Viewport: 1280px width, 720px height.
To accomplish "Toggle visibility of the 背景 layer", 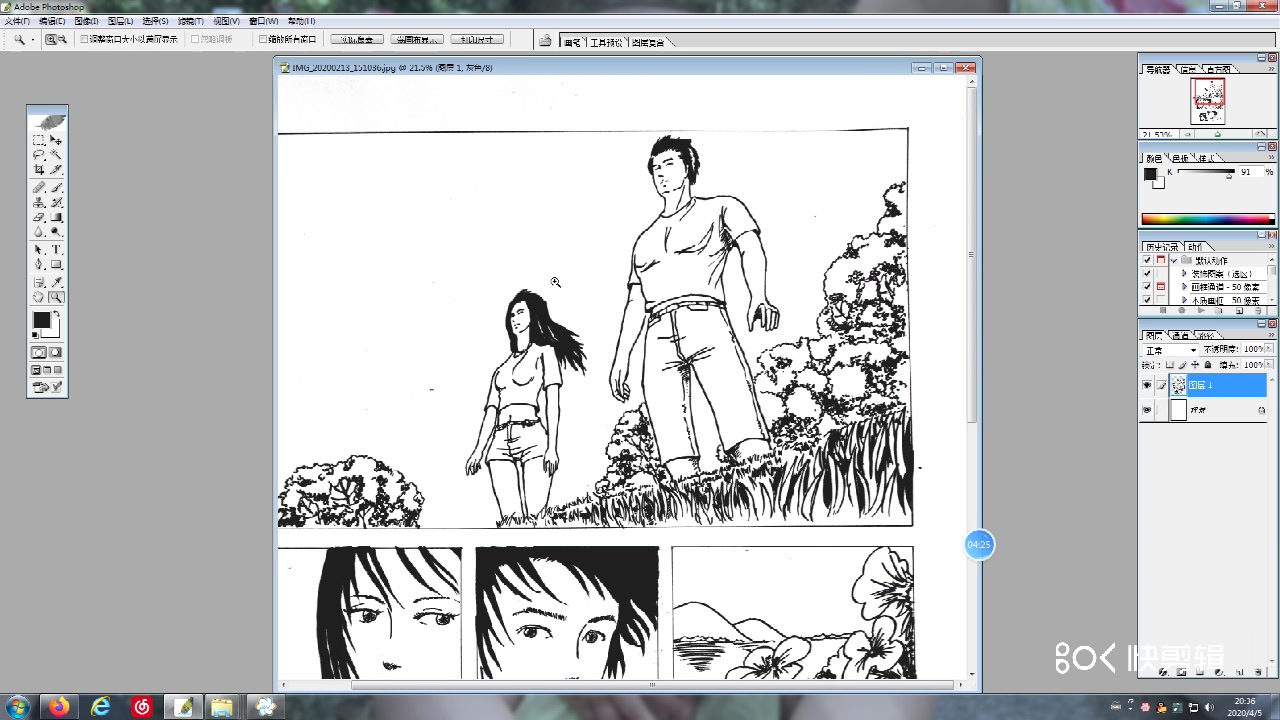I will tap(1147, 410).
